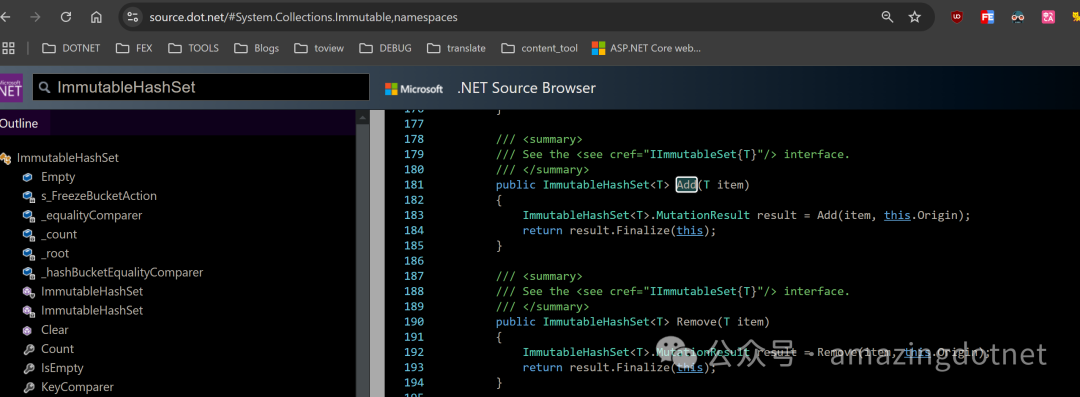Open the browser apps grid icon
This screenshot has width=1080, height=397.
pyautogui.click(x=8, y=48)
